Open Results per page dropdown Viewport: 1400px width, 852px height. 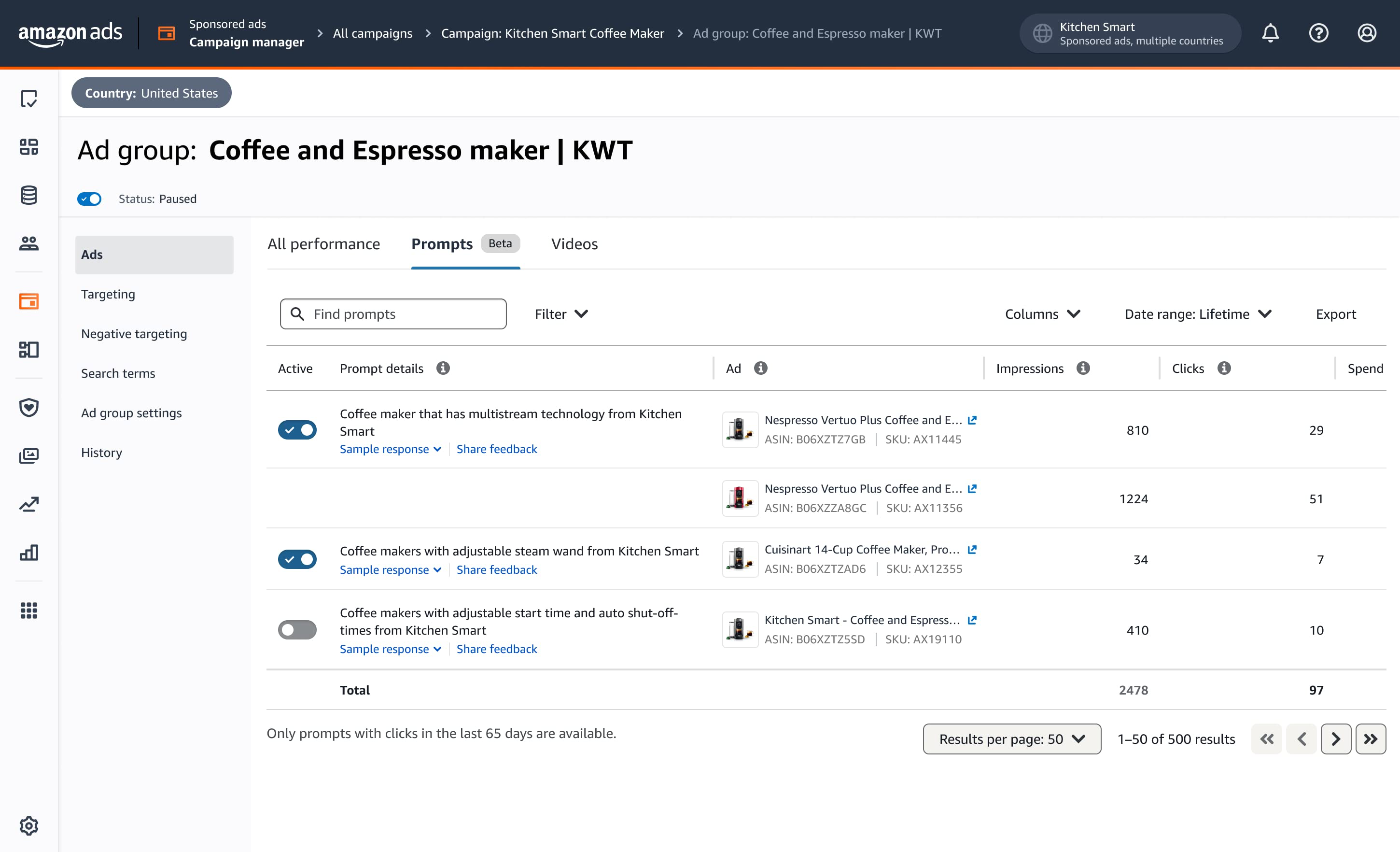tap(1011, 739)
